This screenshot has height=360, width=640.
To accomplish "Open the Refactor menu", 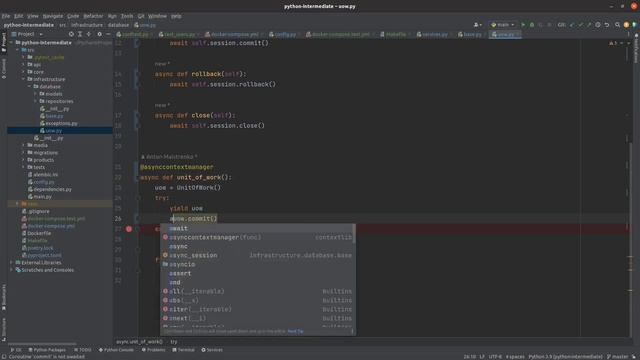I will 93,16.
